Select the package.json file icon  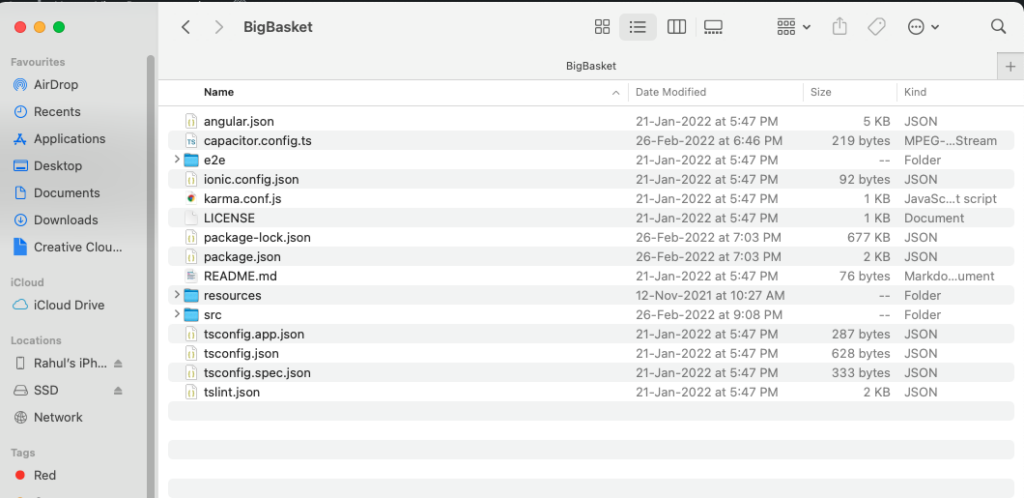point(191,257)
